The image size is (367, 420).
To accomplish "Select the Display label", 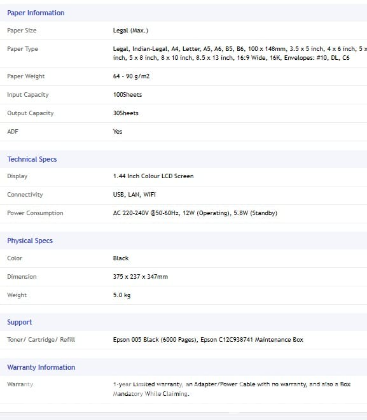I will [17, 176].
